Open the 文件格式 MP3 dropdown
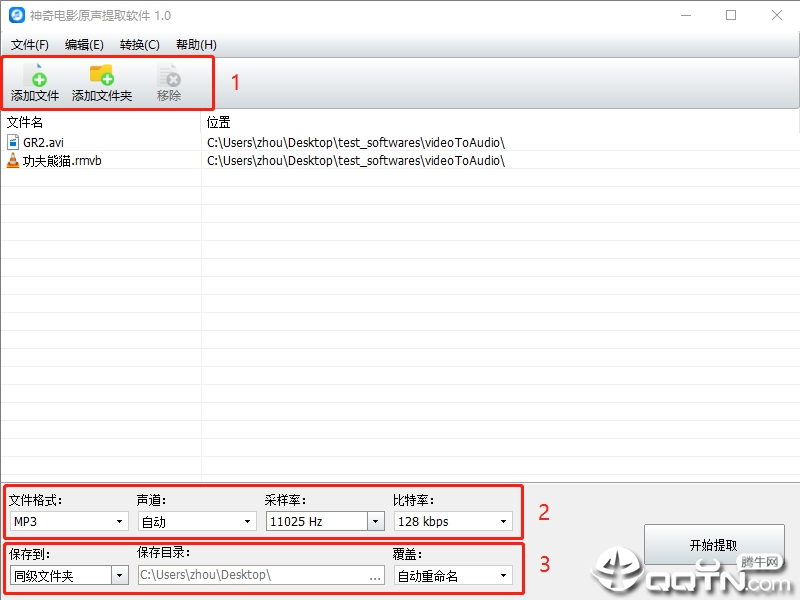 pos(69,521)
